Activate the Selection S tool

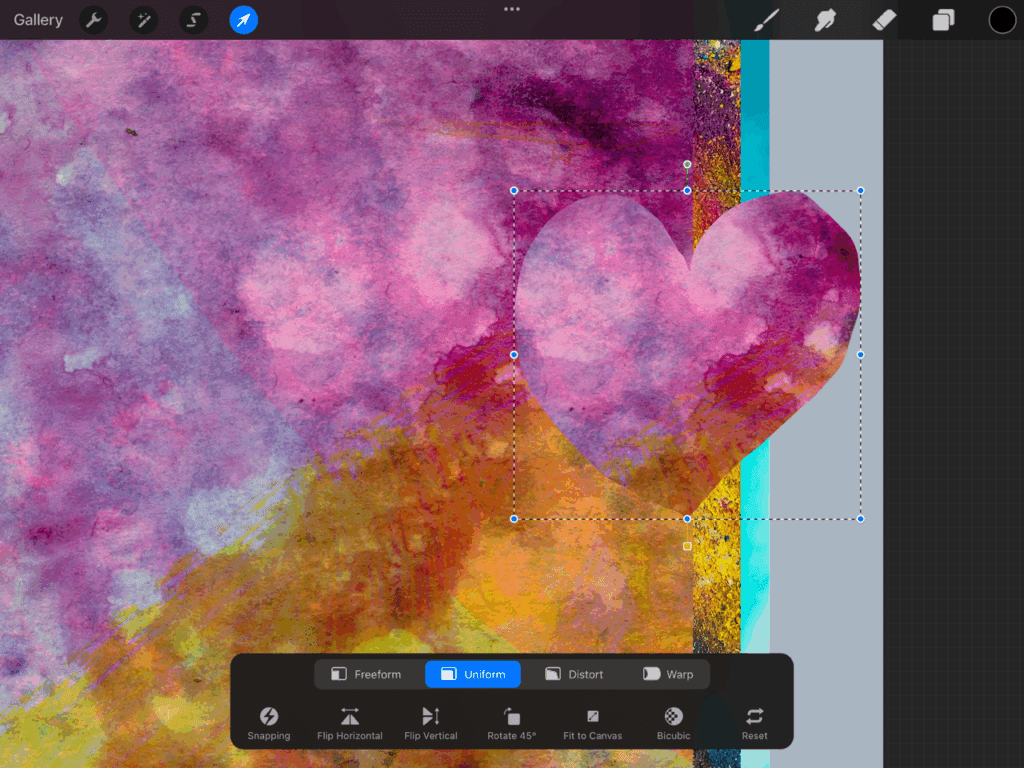194,20
